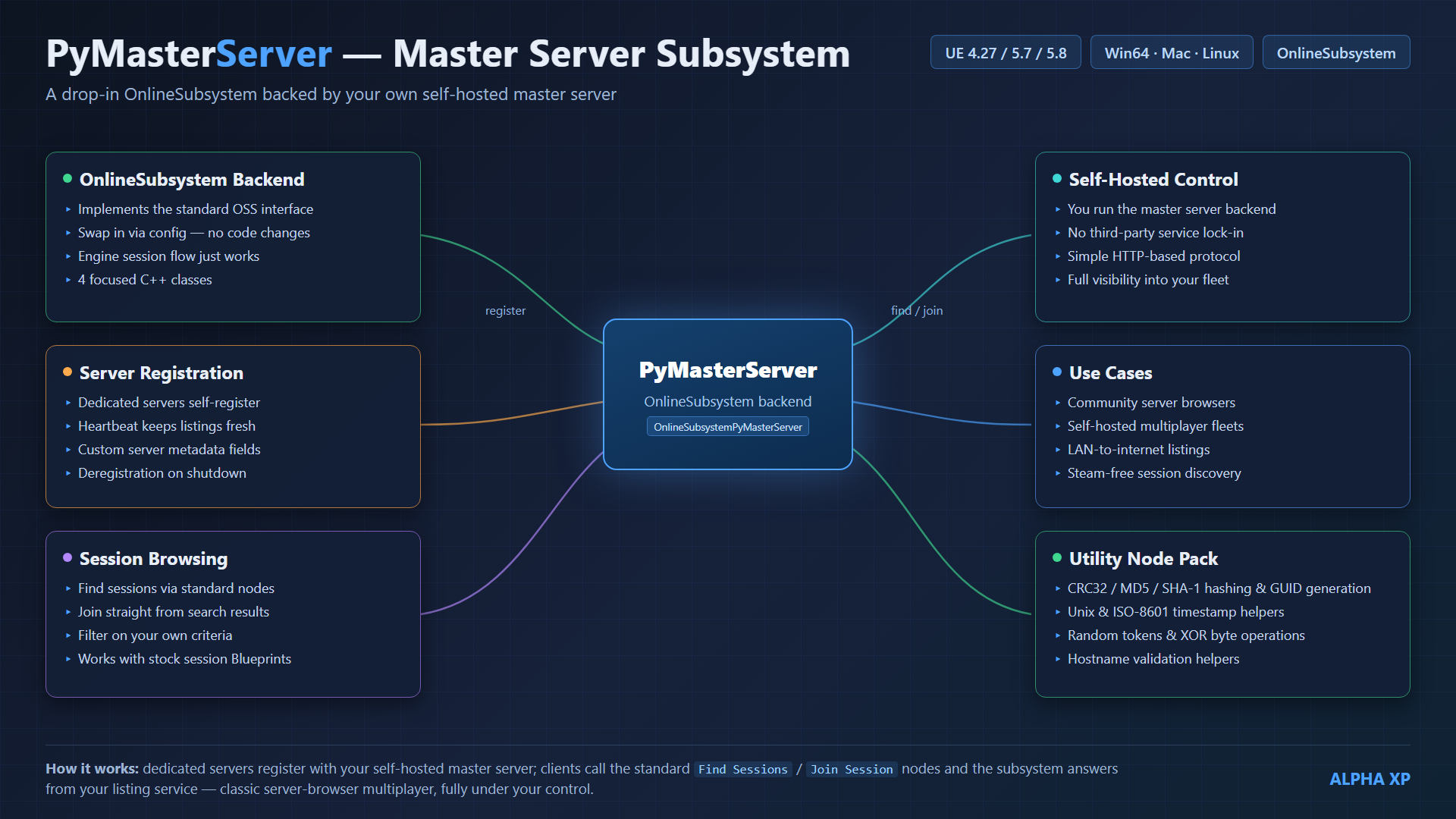Select 'Filter on your own criteria' line
This screenshot has width=1456, height=819.
click(x=155, y=635)
